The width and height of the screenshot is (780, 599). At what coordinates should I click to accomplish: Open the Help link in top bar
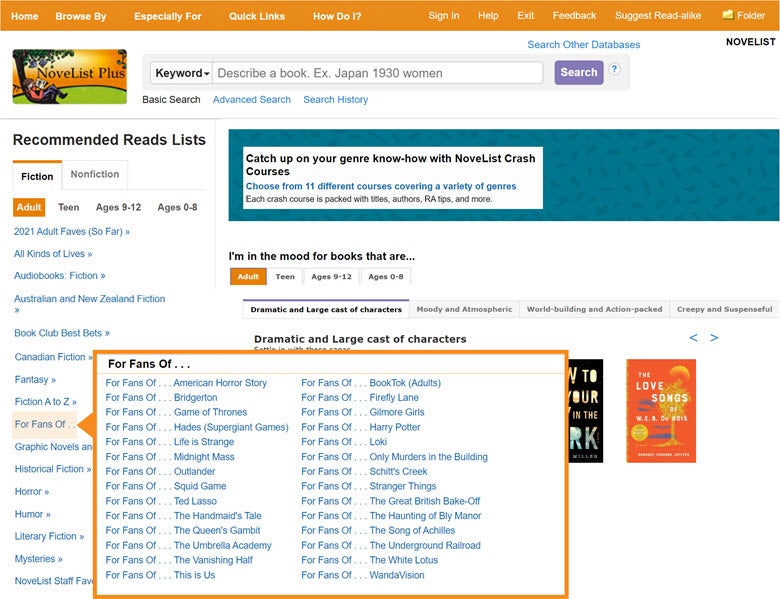pos(488,15)
